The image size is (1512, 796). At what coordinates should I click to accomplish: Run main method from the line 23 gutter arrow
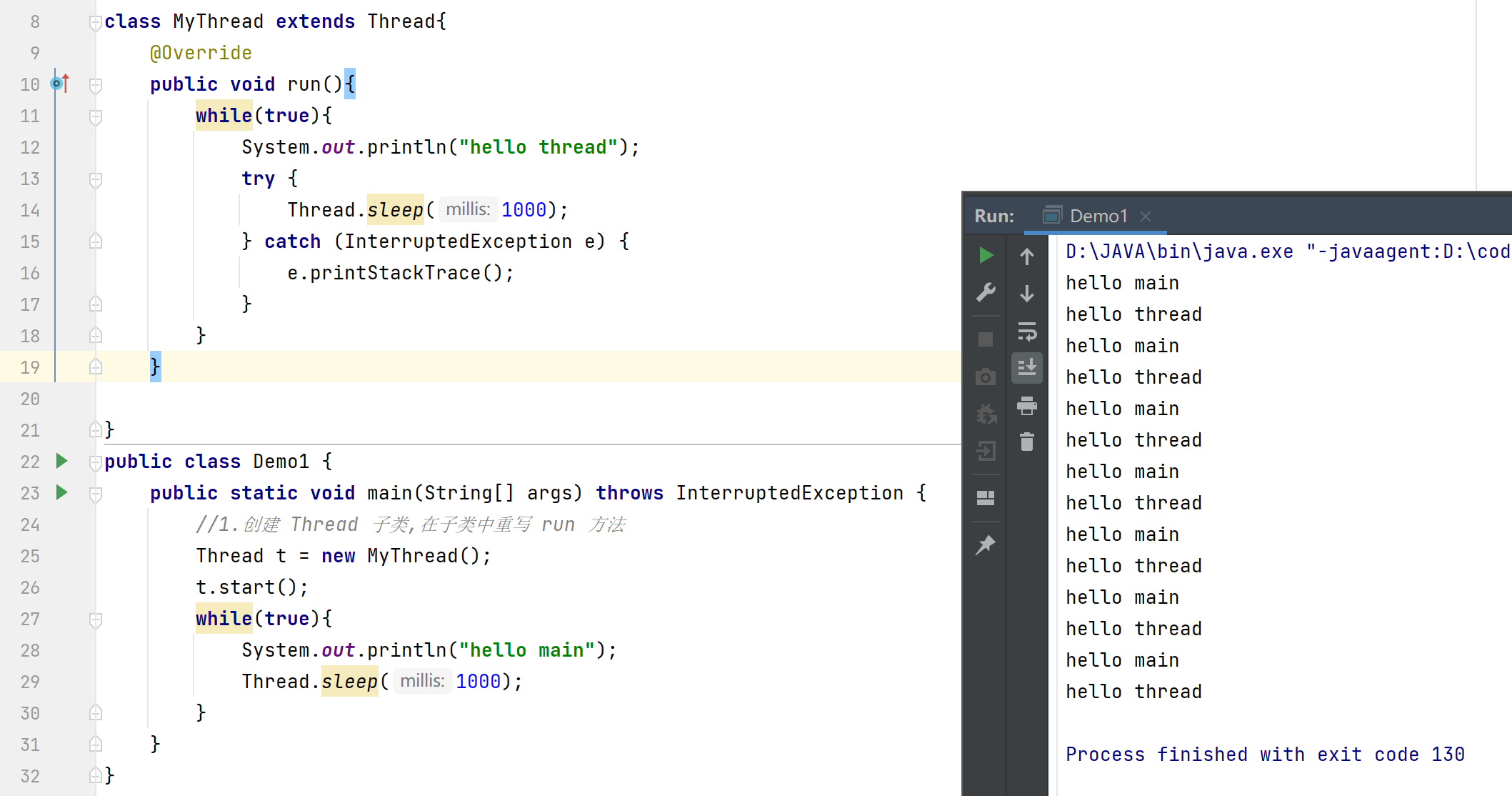pyautogui.click(x=62, y=492)
